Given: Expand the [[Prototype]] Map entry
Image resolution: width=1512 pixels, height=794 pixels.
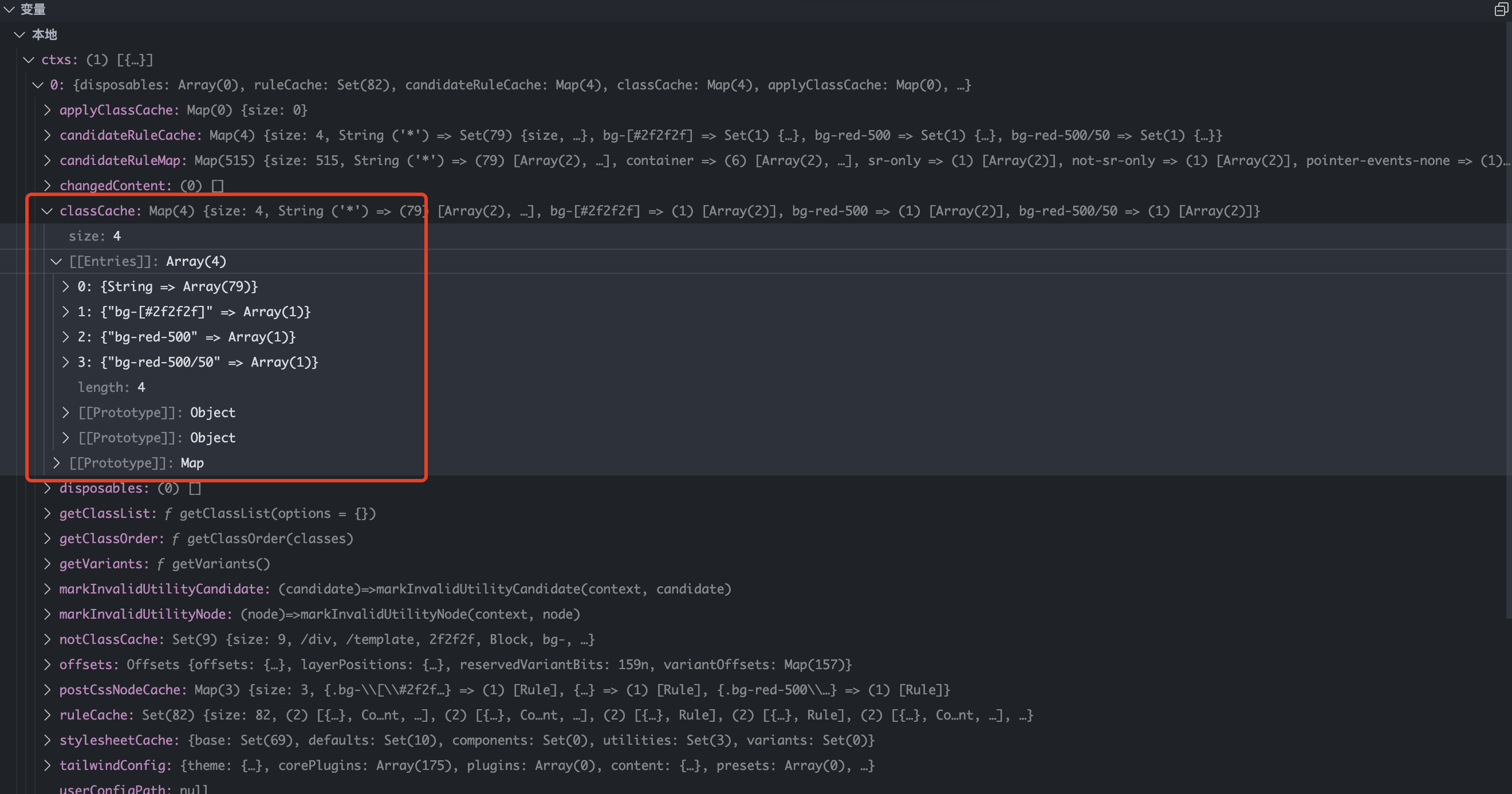Looking at the screenshot, I should [56, 463].
